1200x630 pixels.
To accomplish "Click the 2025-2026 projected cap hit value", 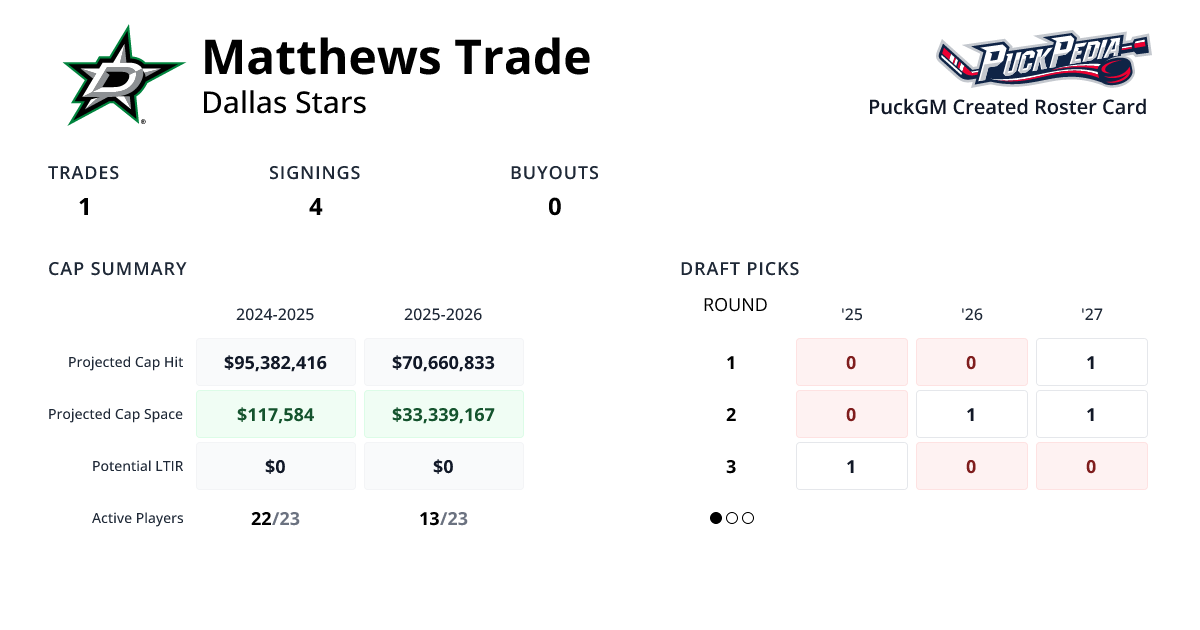I will point(444,362).
